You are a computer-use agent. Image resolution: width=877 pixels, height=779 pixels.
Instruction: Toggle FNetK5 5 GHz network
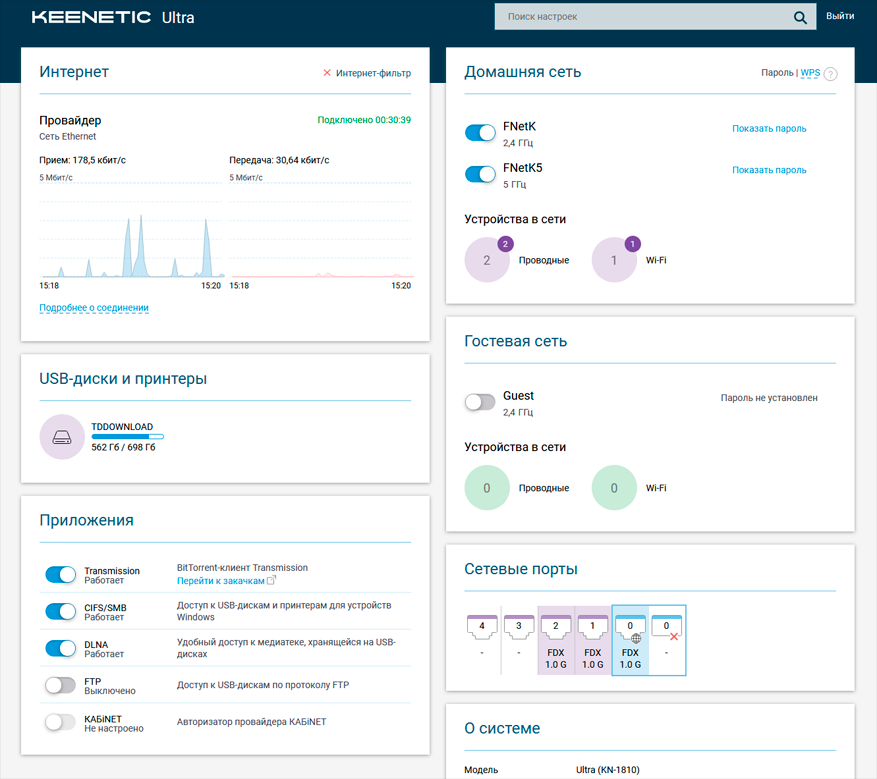480,174
